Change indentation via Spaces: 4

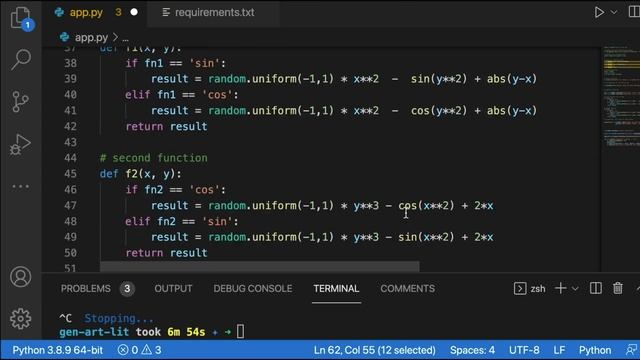(472, 350)
